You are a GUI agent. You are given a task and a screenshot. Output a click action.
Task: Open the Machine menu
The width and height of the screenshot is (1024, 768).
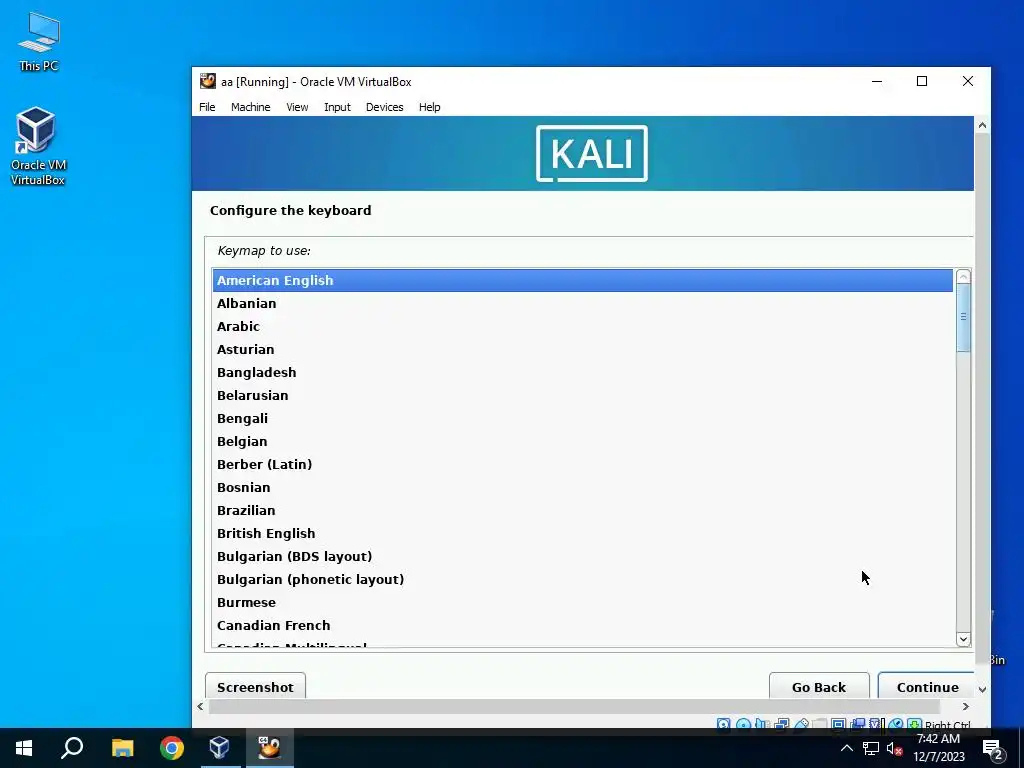point(251,107)
